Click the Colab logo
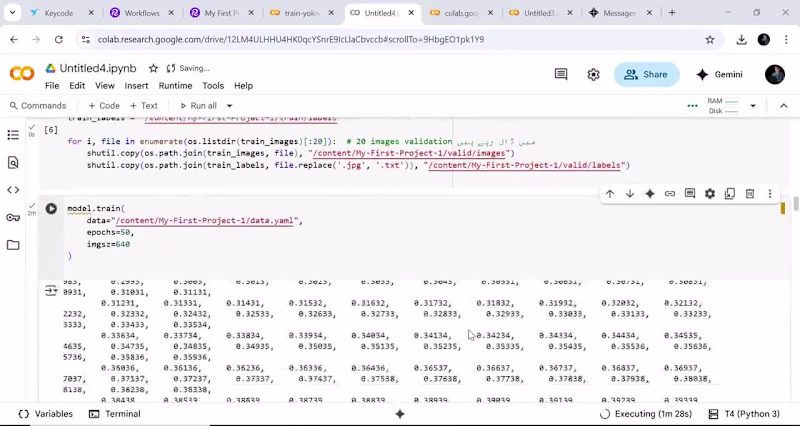This screenshot has width=800, height=426. point(22,74)
